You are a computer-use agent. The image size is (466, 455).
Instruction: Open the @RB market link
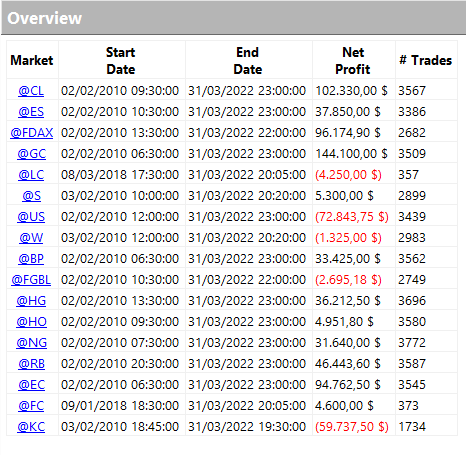click(31, 364)
